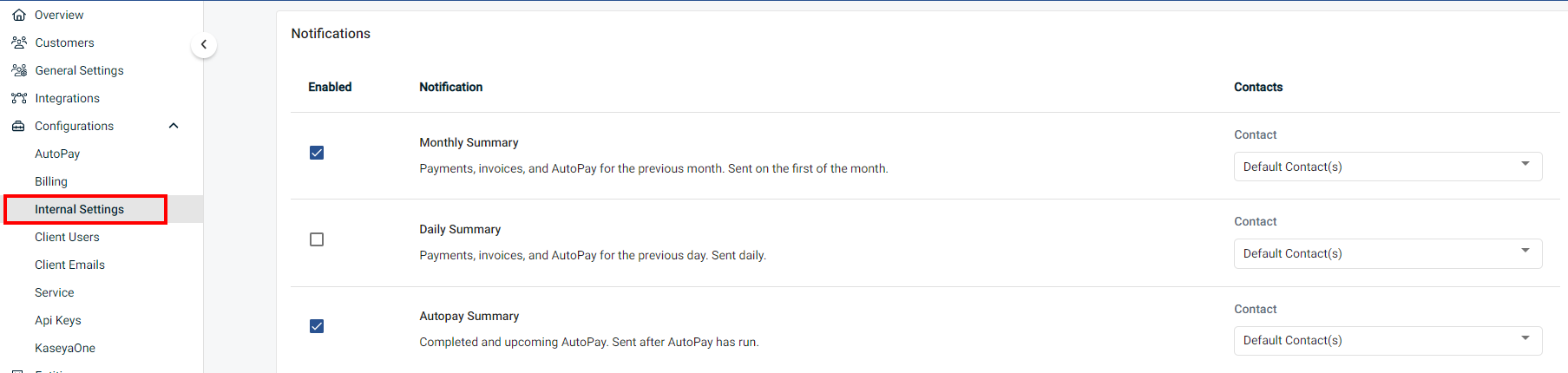Navigate to Client Emails
The height and width of the screenshot is (373, 1568).
click(x=69, y=265)
